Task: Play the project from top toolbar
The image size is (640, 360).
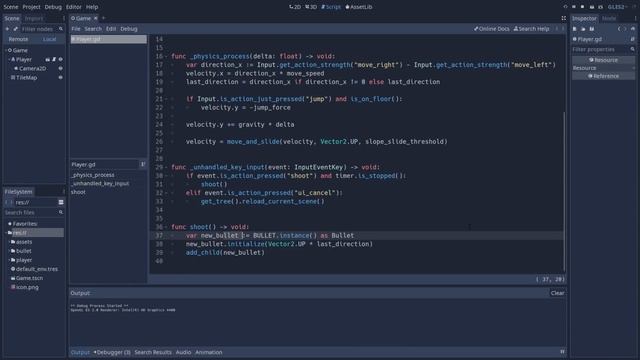Action: coord(565,7)
